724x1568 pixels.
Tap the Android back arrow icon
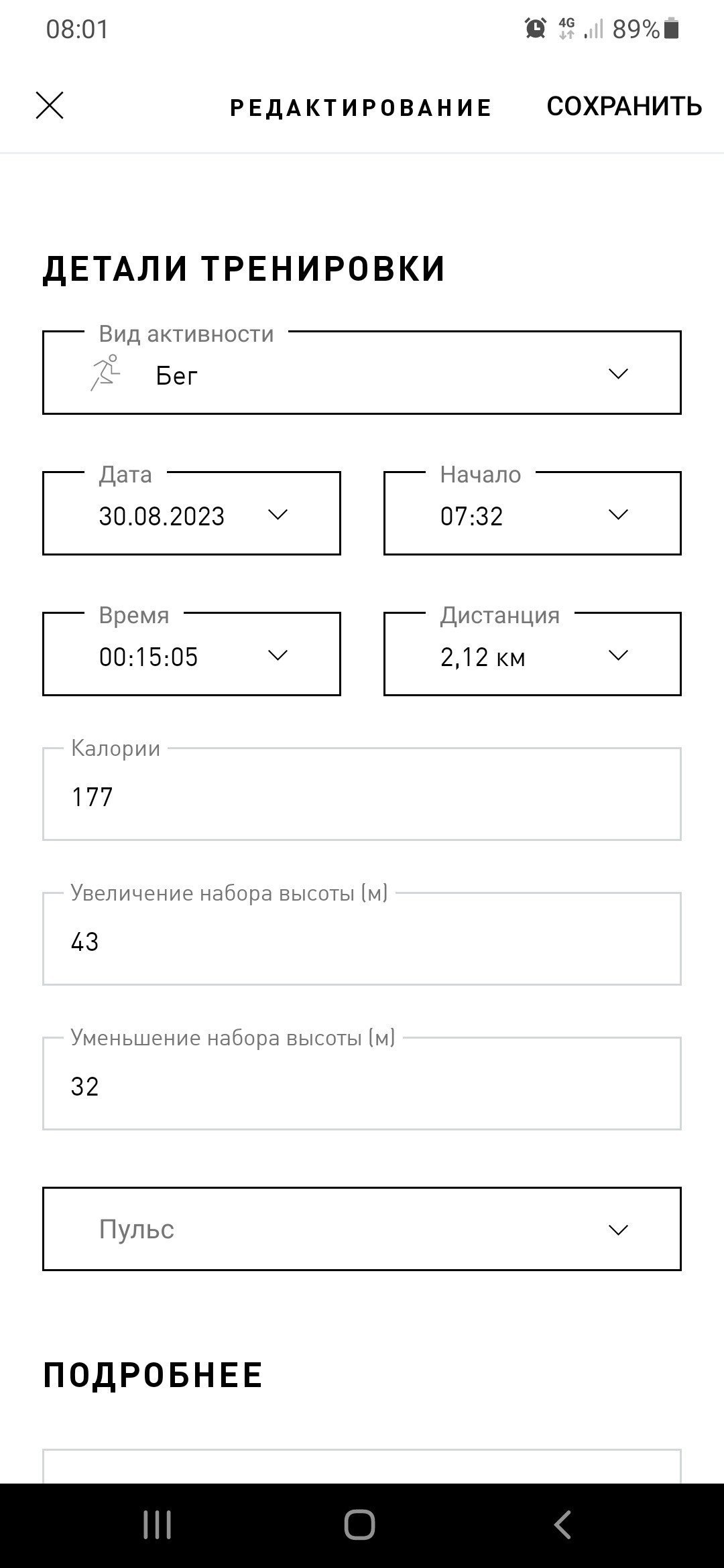(562, 1525)
